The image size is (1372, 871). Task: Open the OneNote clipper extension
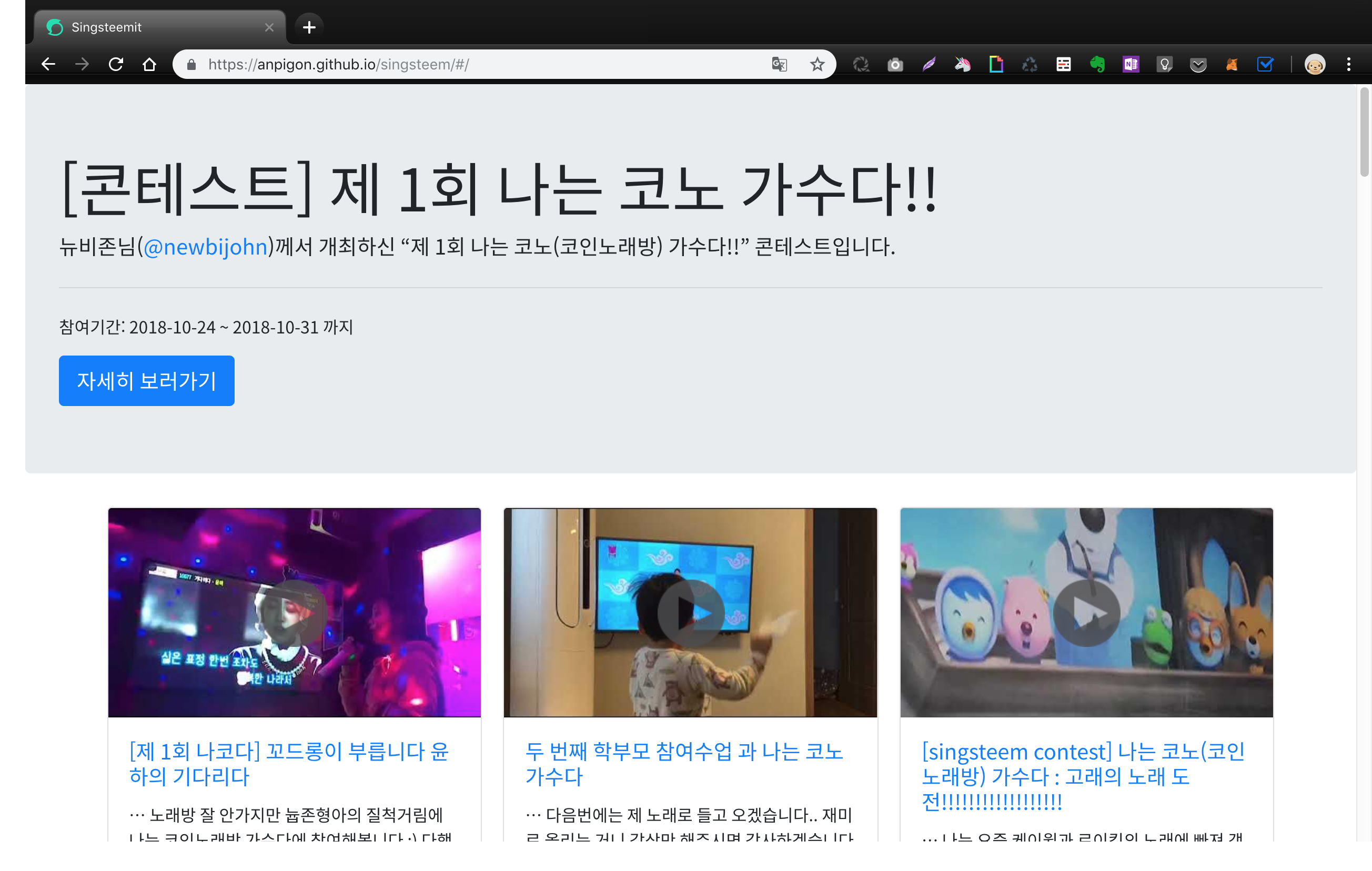click(x=1131, y=64)
